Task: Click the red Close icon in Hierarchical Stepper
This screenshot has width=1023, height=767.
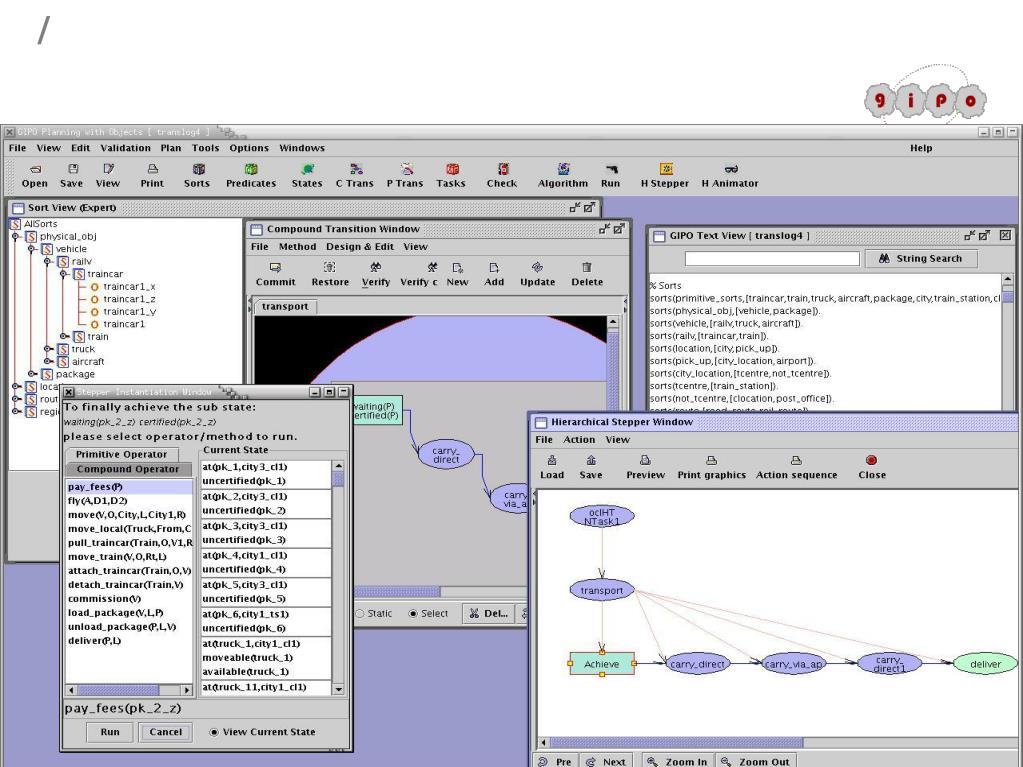Action: pos(871,460)
